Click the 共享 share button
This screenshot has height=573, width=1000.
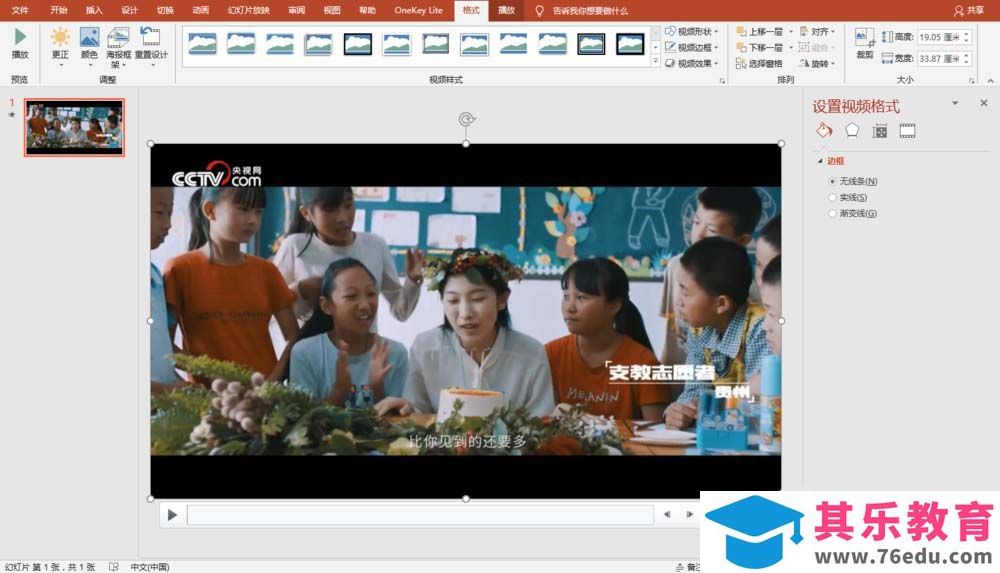click(x=969, y=10)
